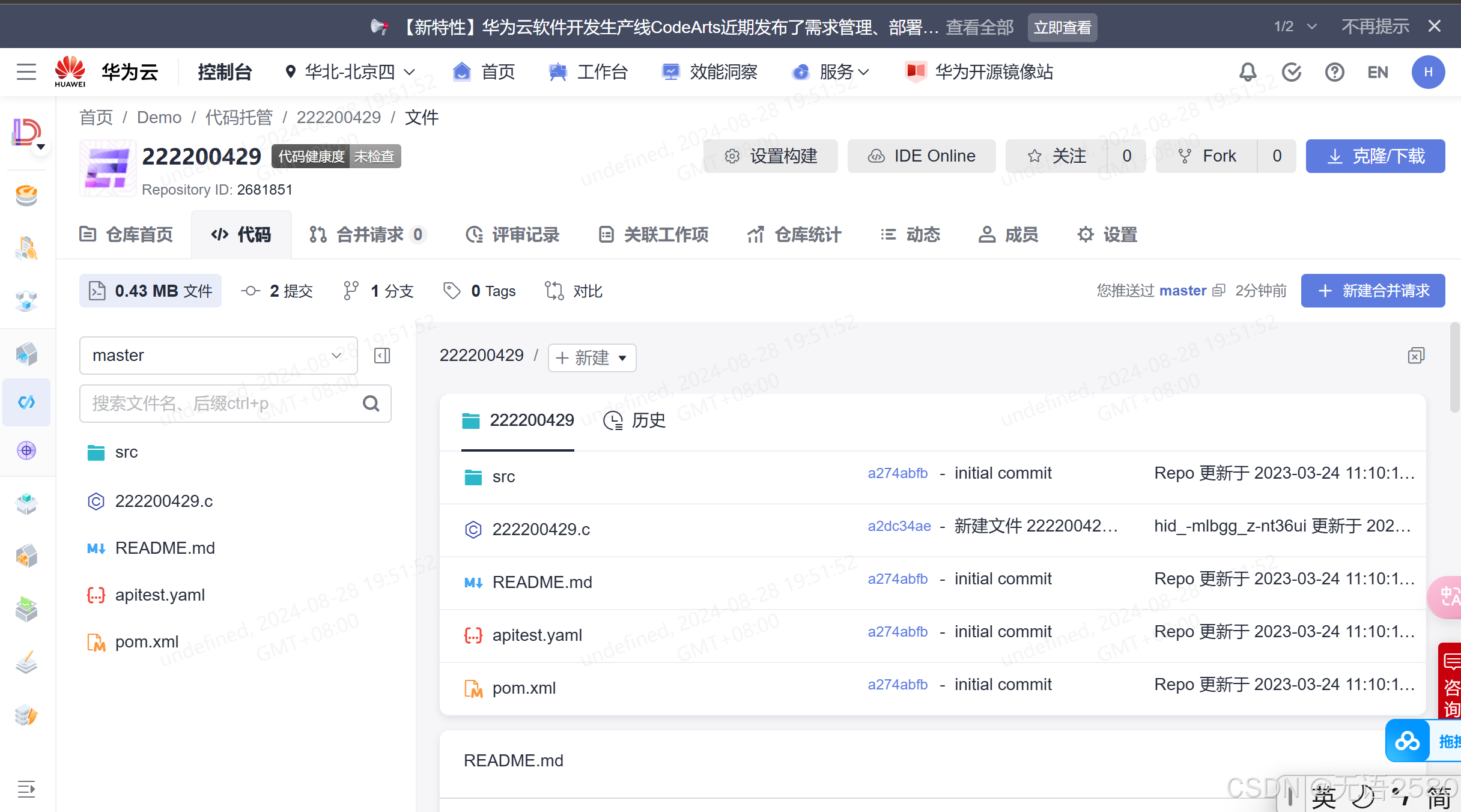This screenshot has height=812, width=1461.
Task: Launch IDE Online
Action: [x=922, y=156]
